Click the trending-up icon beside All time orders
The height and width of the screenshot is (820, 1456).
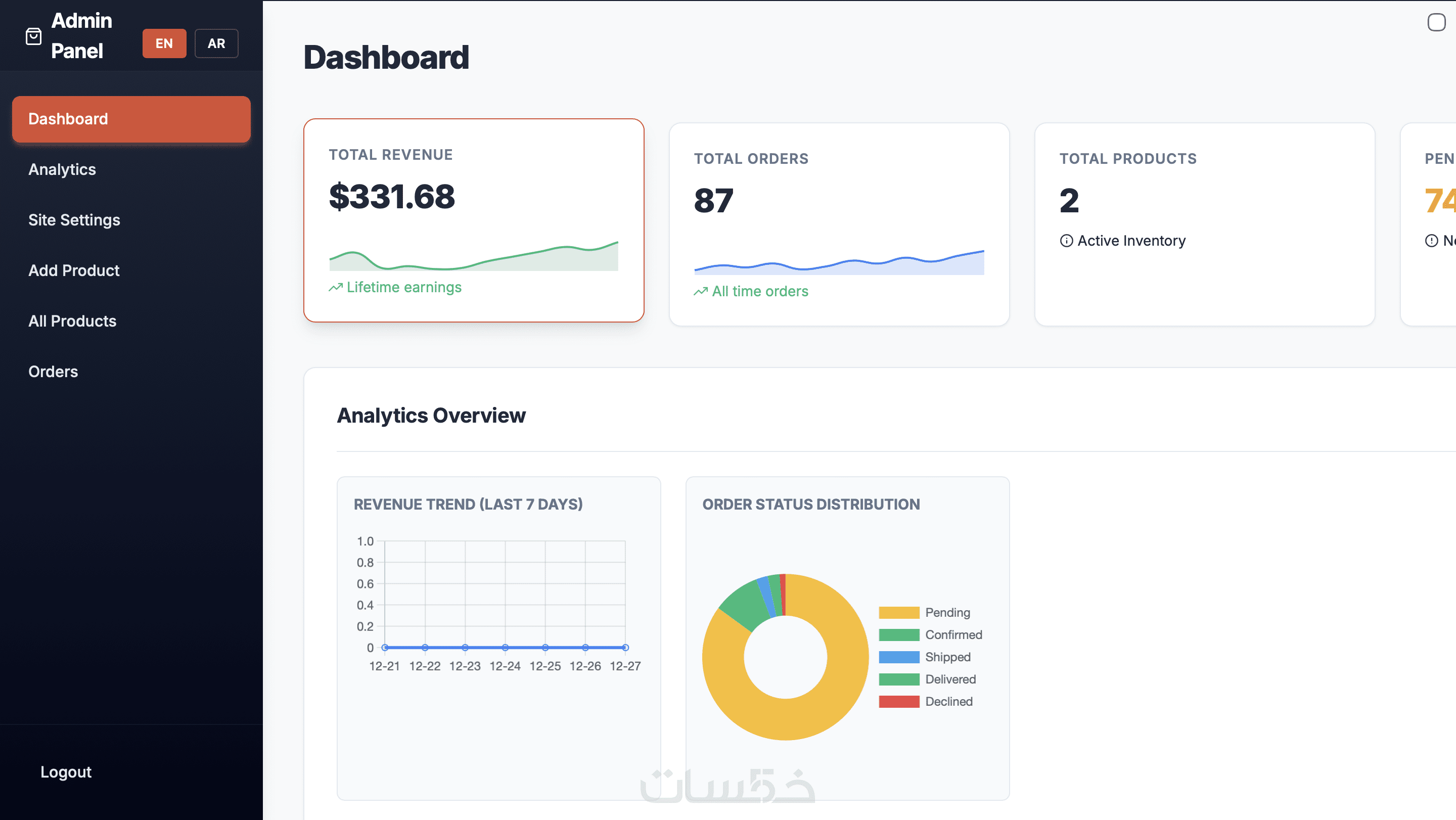pyautogui.click(x=701, y=292)
